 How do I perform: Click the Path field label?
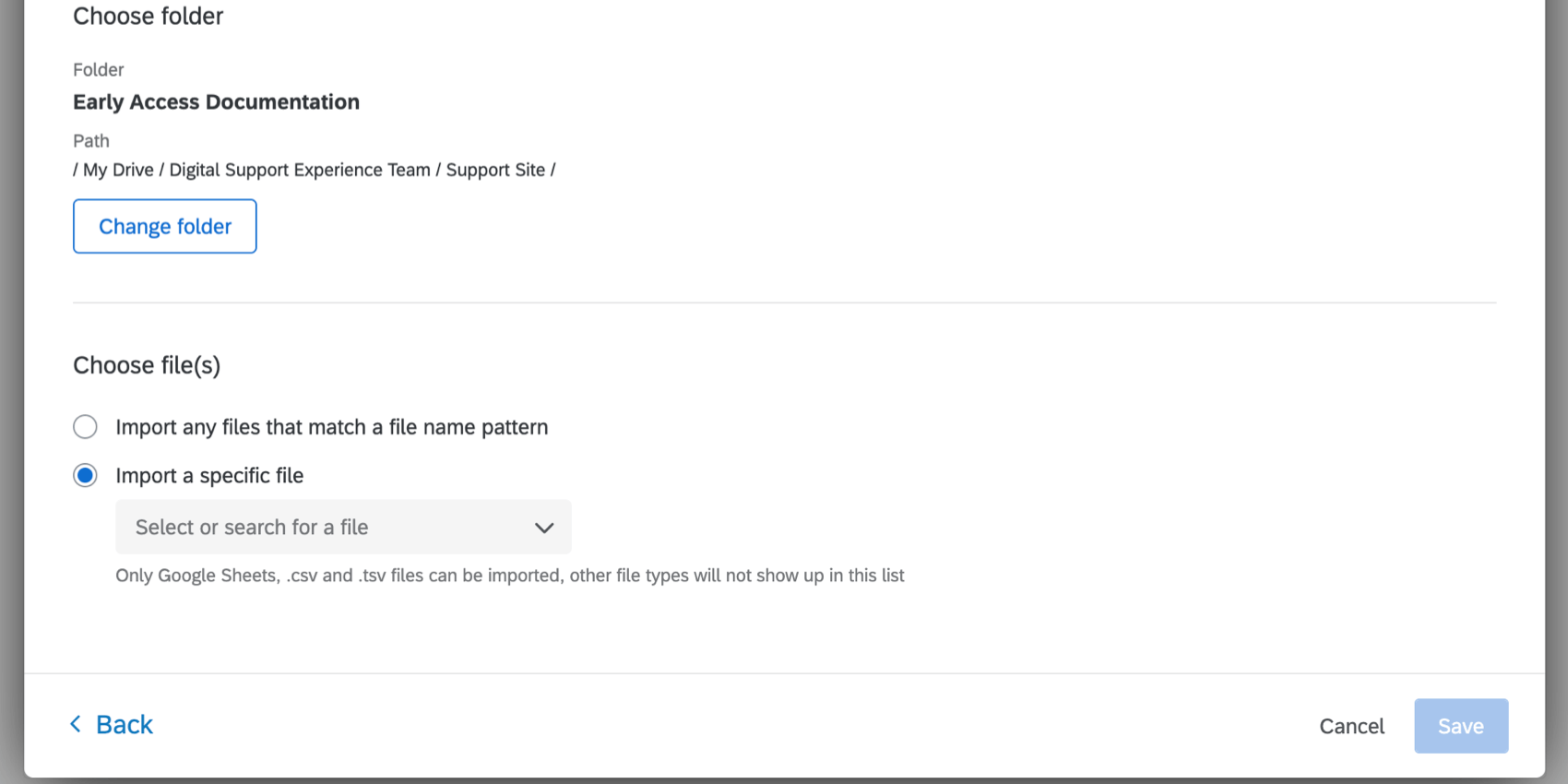coord(91,141)
